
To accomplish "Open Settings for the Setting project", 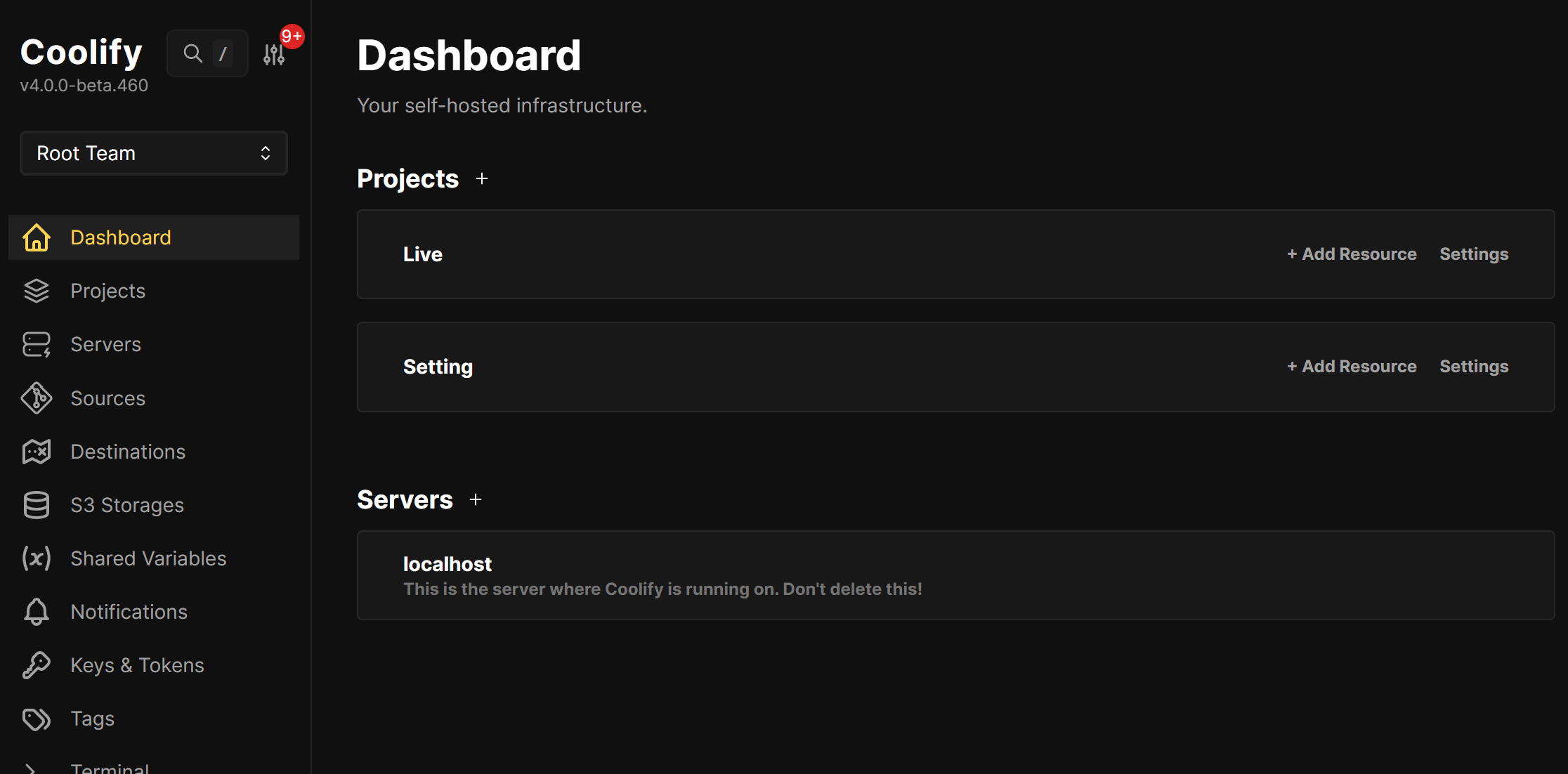I will pyautogui.click(x=1474, y=367).
